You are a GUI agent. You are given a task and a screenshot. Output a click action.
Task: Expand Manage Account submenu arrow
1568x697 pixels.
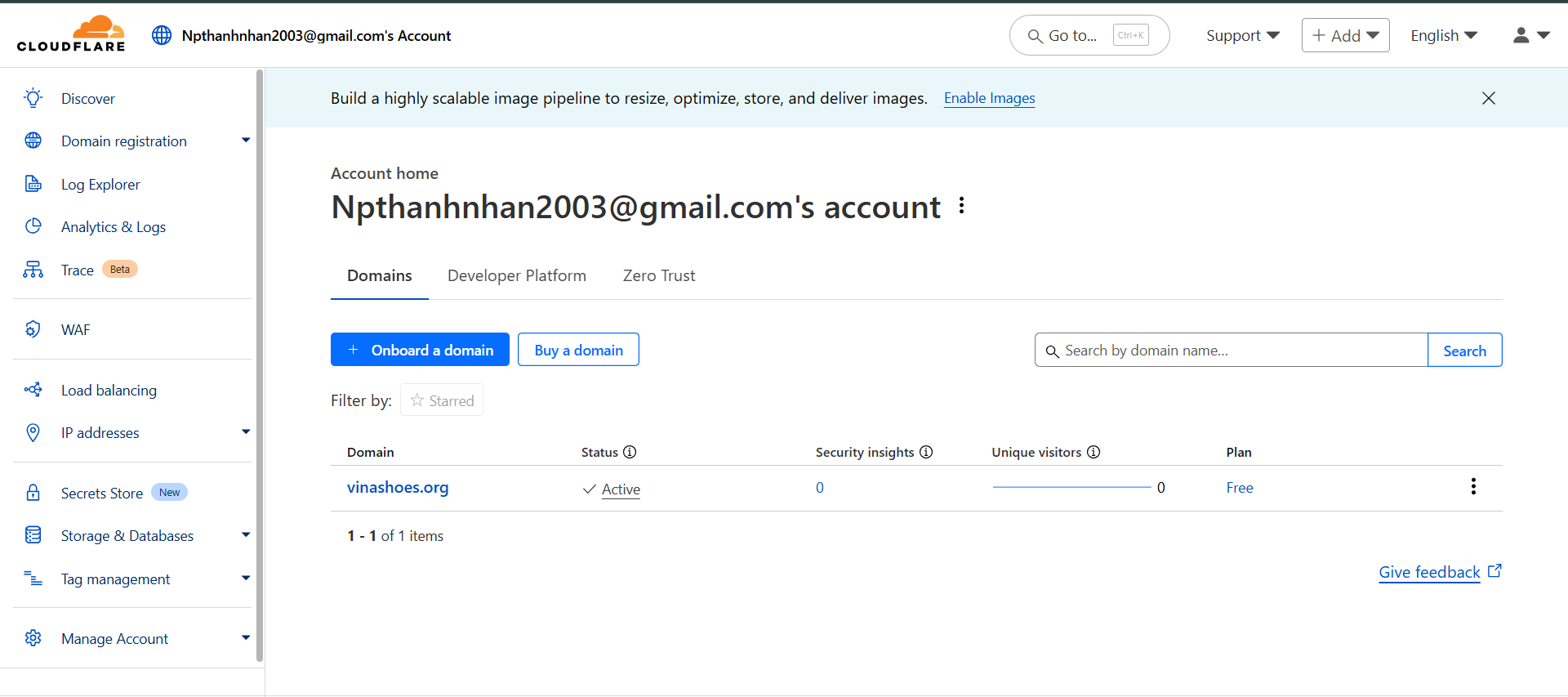pos(246,638)
